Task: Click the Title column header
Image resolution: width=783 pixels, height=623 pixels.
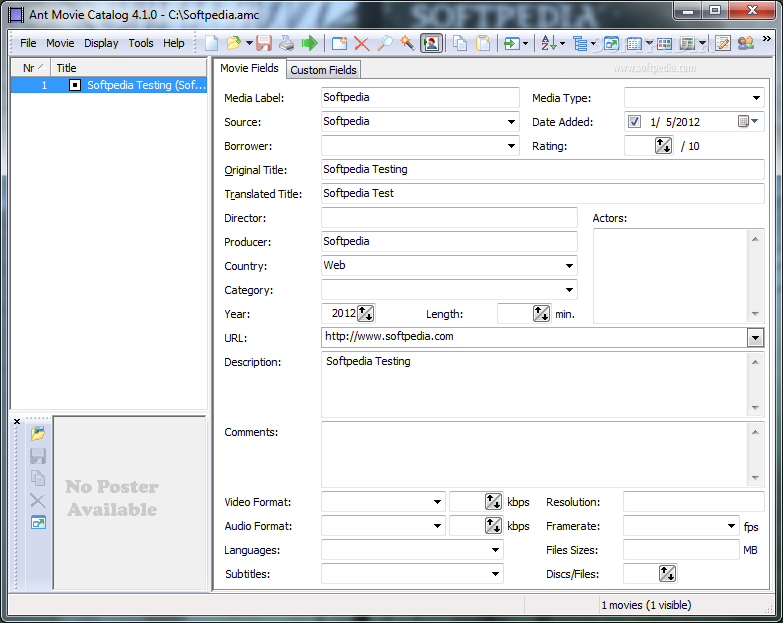Action: pyautogui.click(x=129, y=68)
